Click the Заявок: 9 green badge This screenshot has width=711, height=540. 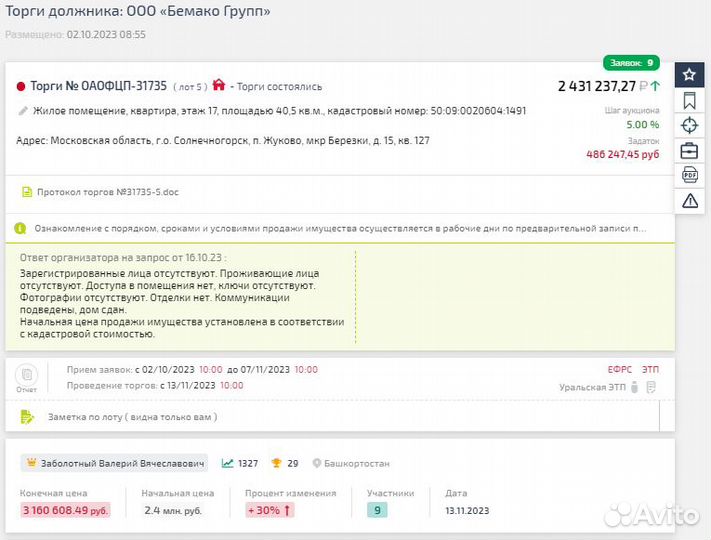point(631,62)
